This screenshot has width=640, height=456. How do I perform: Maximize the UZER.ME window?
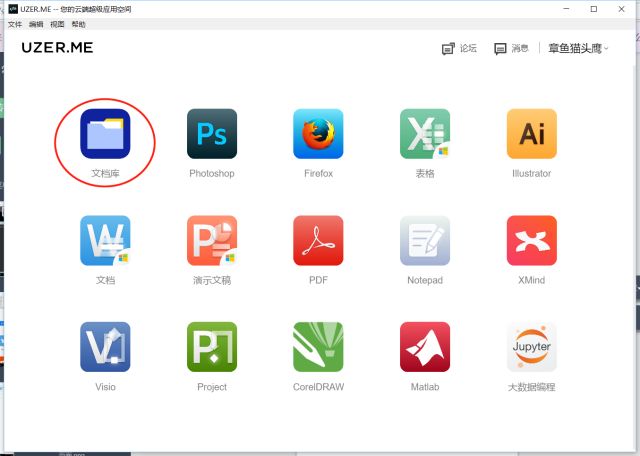tap(594, 9)
